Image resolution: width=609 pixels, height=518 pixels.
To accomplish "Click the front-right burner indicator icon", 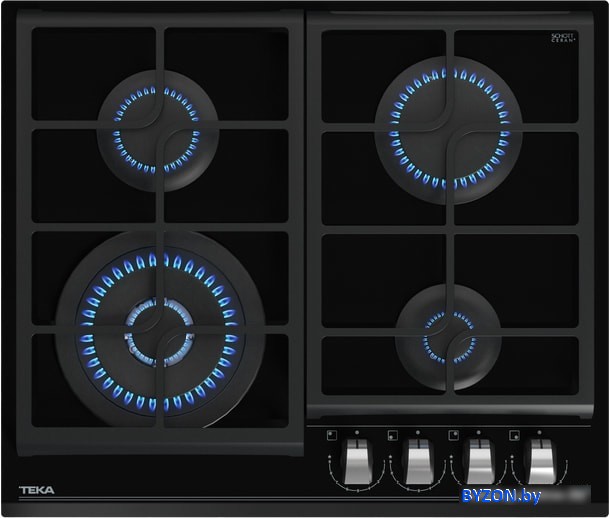I will point(514,435).
